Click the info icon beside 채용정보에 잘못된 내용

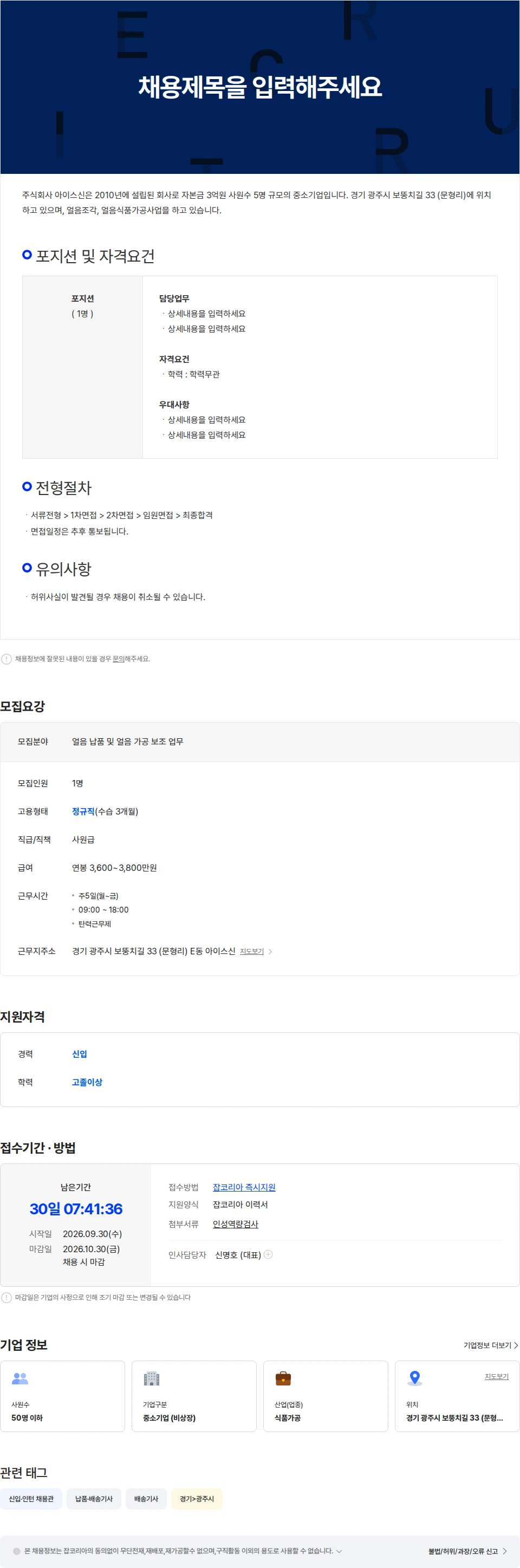tap(6, 659)
